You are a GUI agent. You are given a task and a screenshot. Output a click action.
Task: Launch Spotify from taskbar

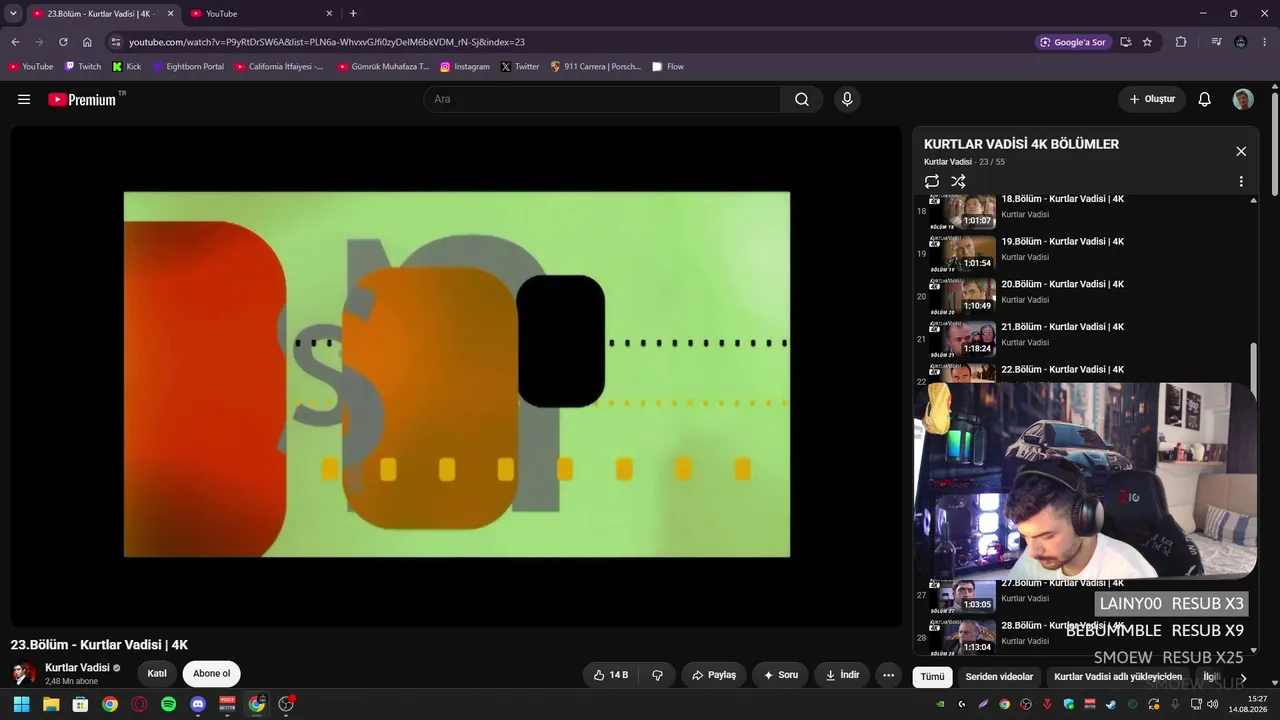coord(169,704)
